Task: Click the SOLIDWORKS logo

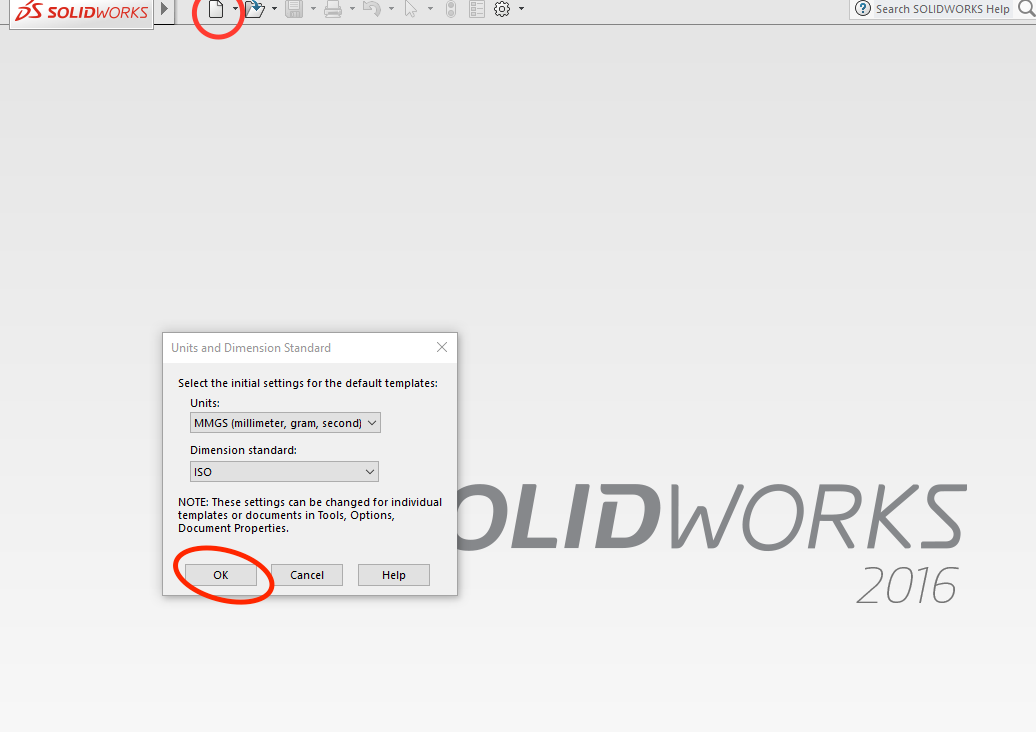Action: point(80,10)
